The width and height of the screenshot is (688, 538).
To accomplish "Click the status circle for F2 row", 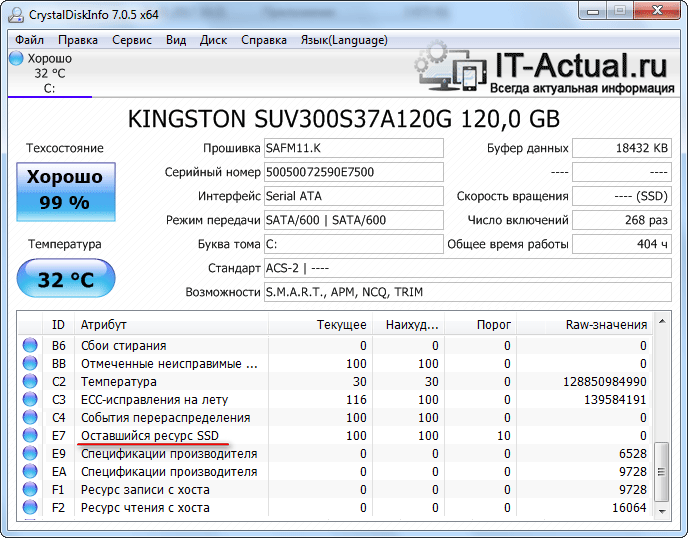I will pos(30,507).
